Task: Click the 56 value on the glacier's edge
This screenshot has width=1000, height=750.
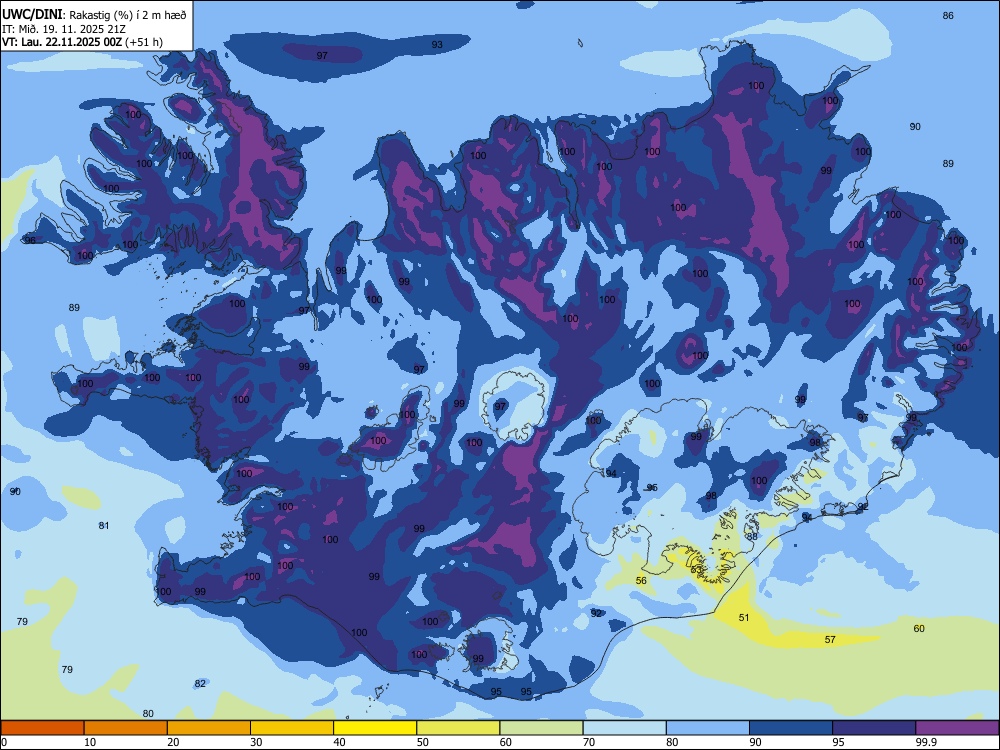Action: [x=641, y=580]
